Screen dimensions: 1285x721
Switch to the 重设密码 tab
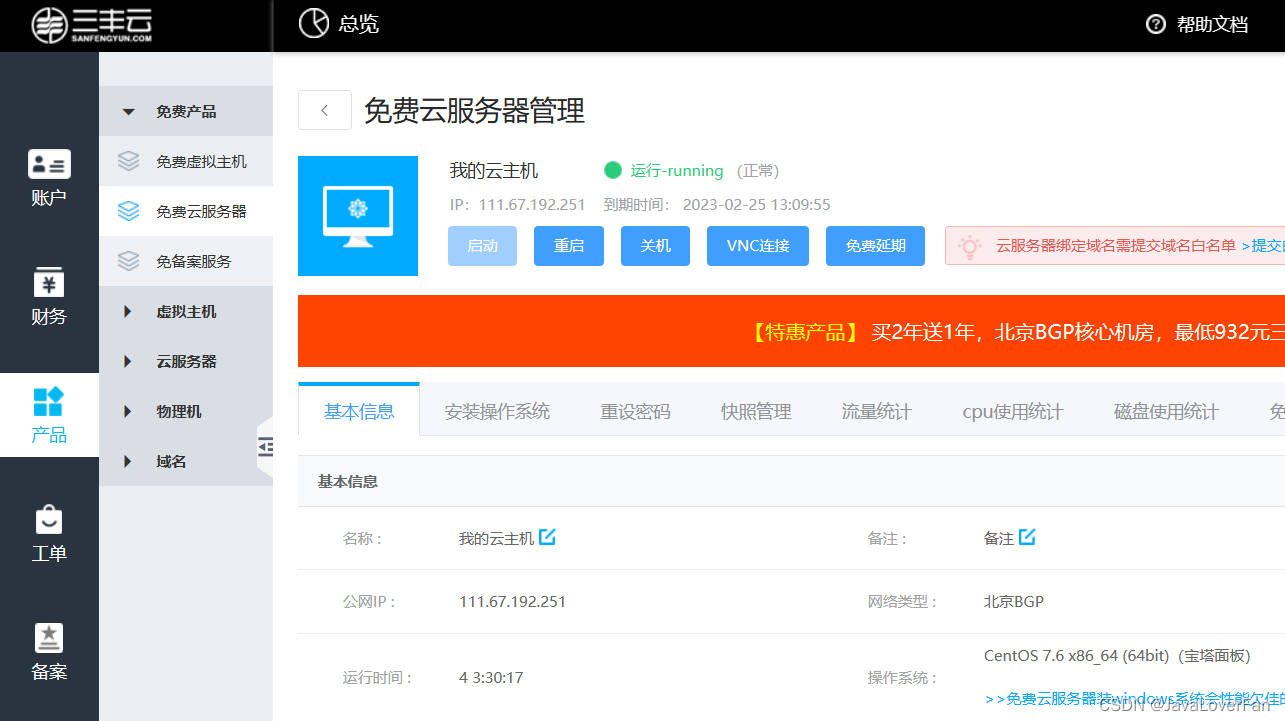(635, 411)
